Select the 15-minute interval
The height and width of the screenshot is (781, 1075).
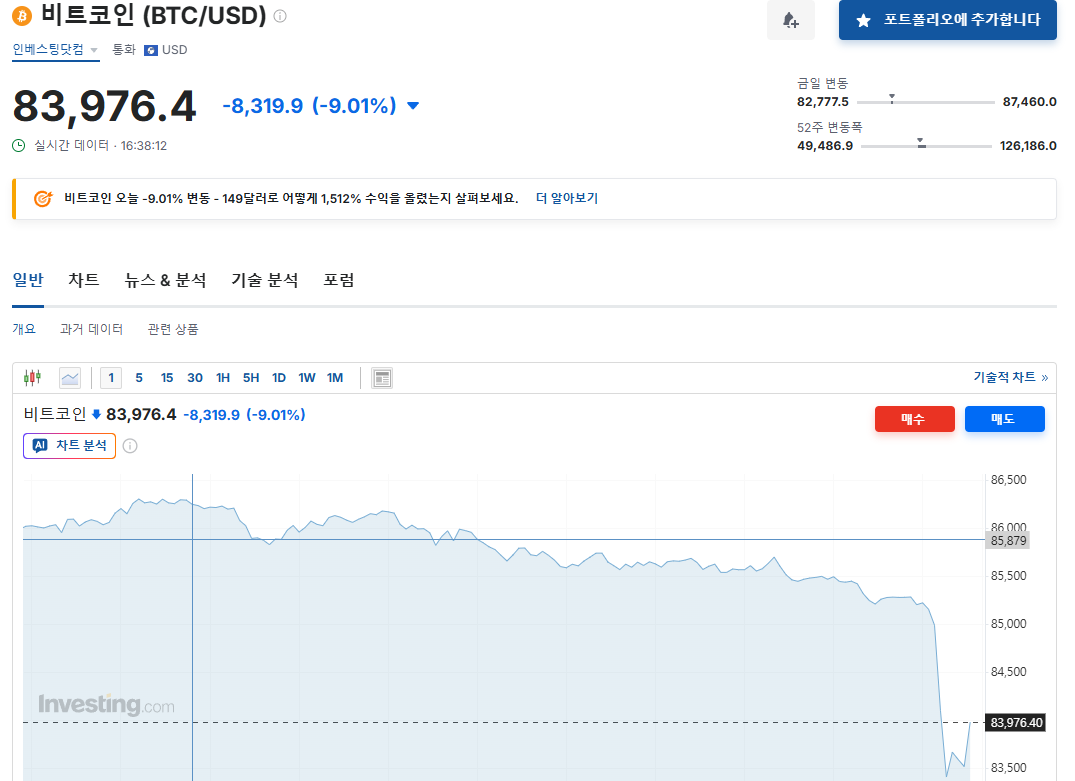pos(166,377)
